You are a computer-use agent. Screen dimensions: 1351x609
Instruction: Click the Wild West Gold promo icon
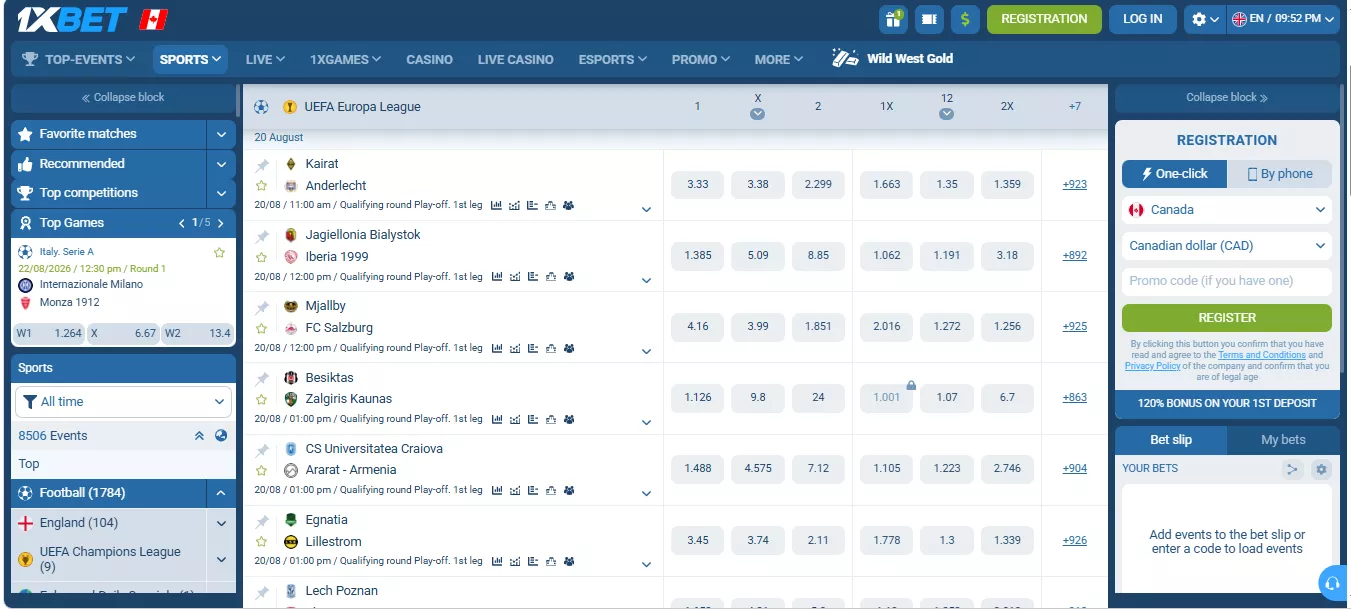pyautogui.click(x=846, y=58)
